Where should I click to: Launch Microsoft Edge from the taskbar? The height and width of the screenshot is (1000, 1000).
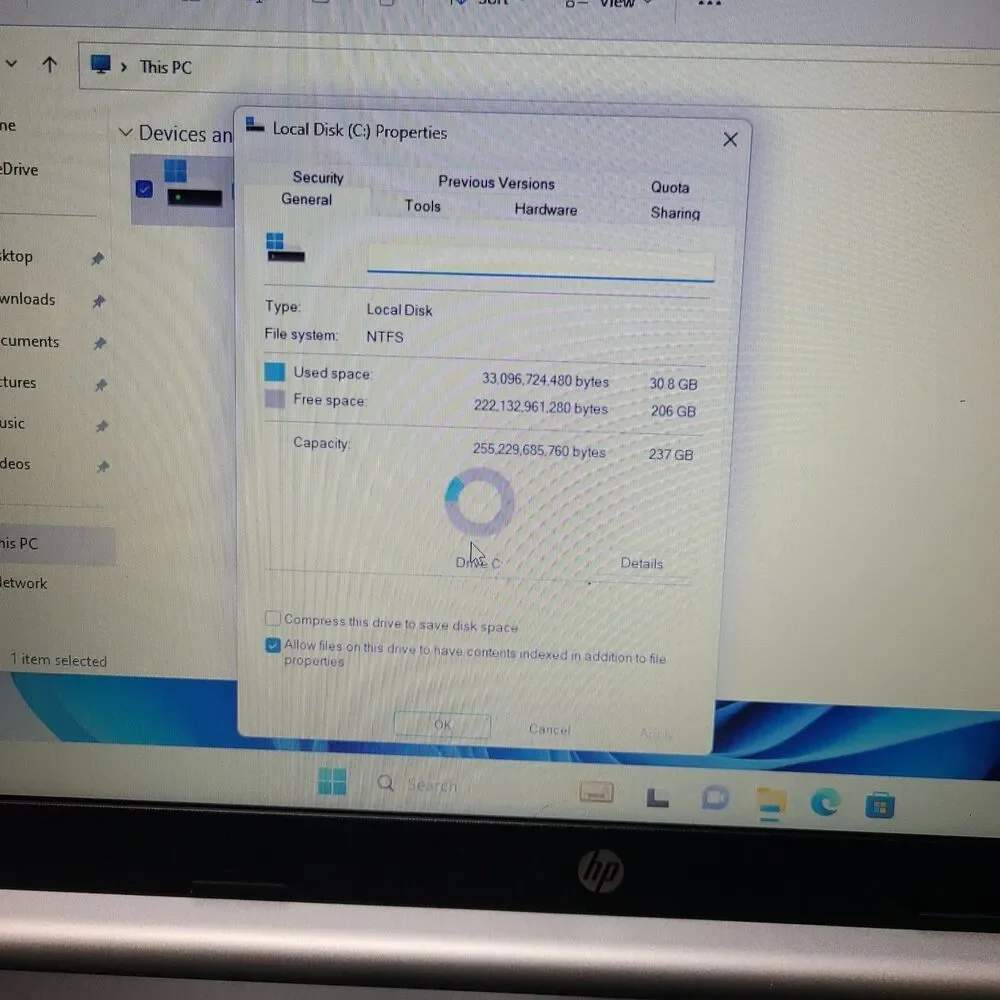[825, 802]
